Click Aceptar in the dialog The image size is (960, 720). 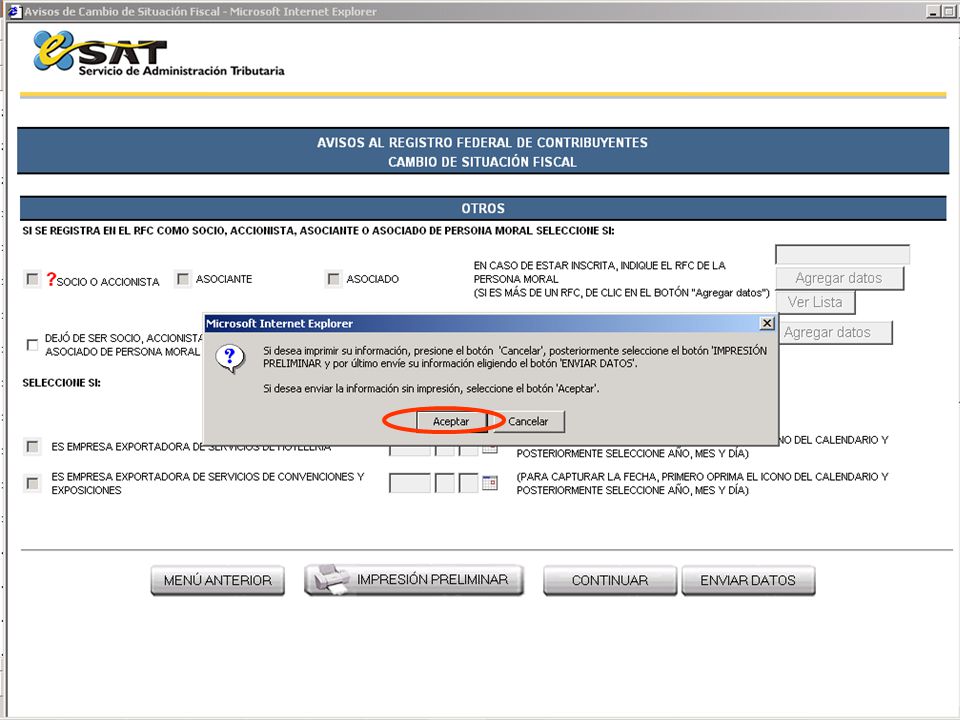click(451, 421)
